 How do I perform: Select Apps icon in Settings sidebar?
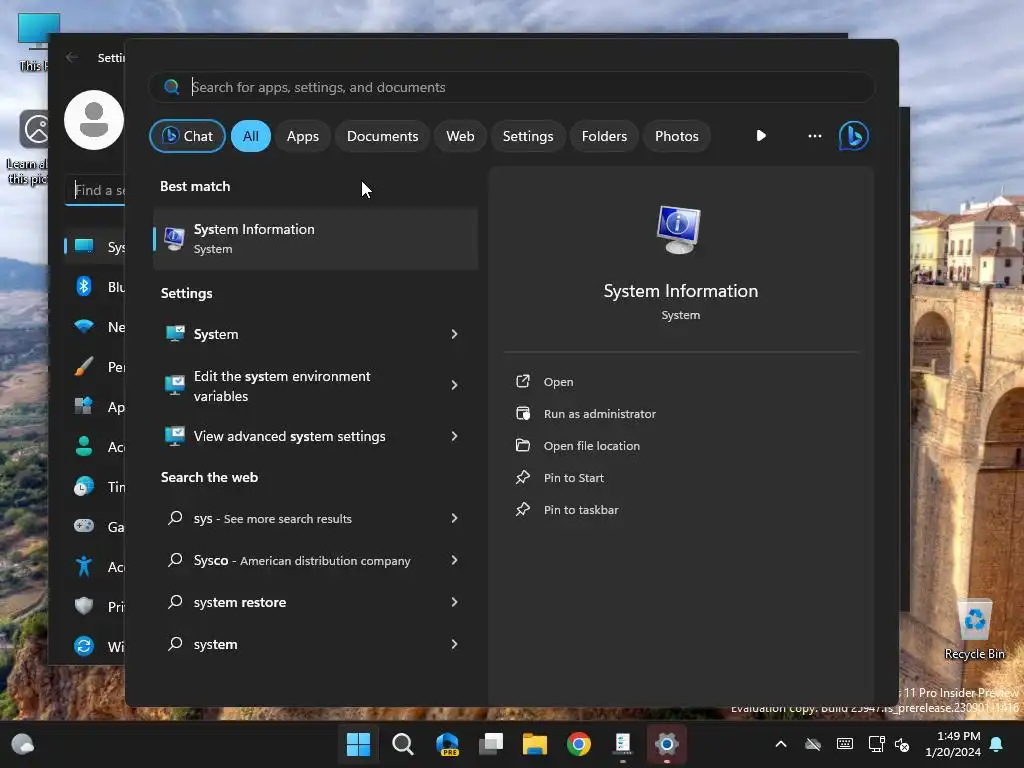pos(84,406)
